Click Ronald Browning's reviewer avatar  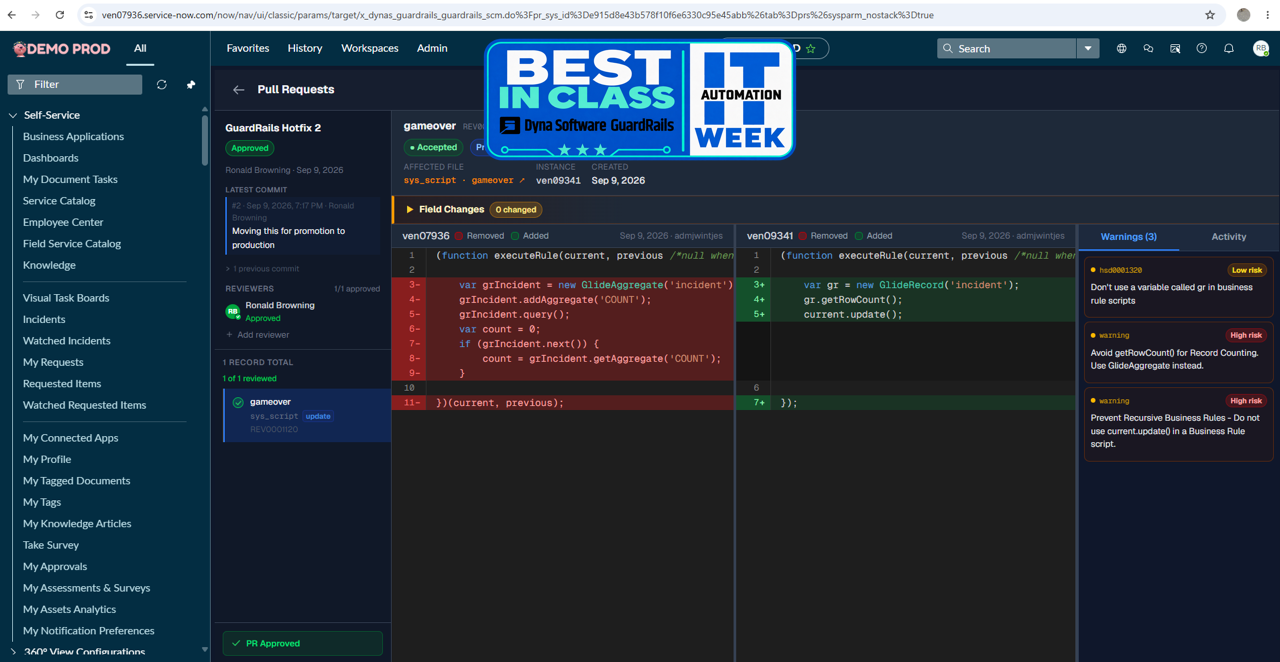pos(233,311)
